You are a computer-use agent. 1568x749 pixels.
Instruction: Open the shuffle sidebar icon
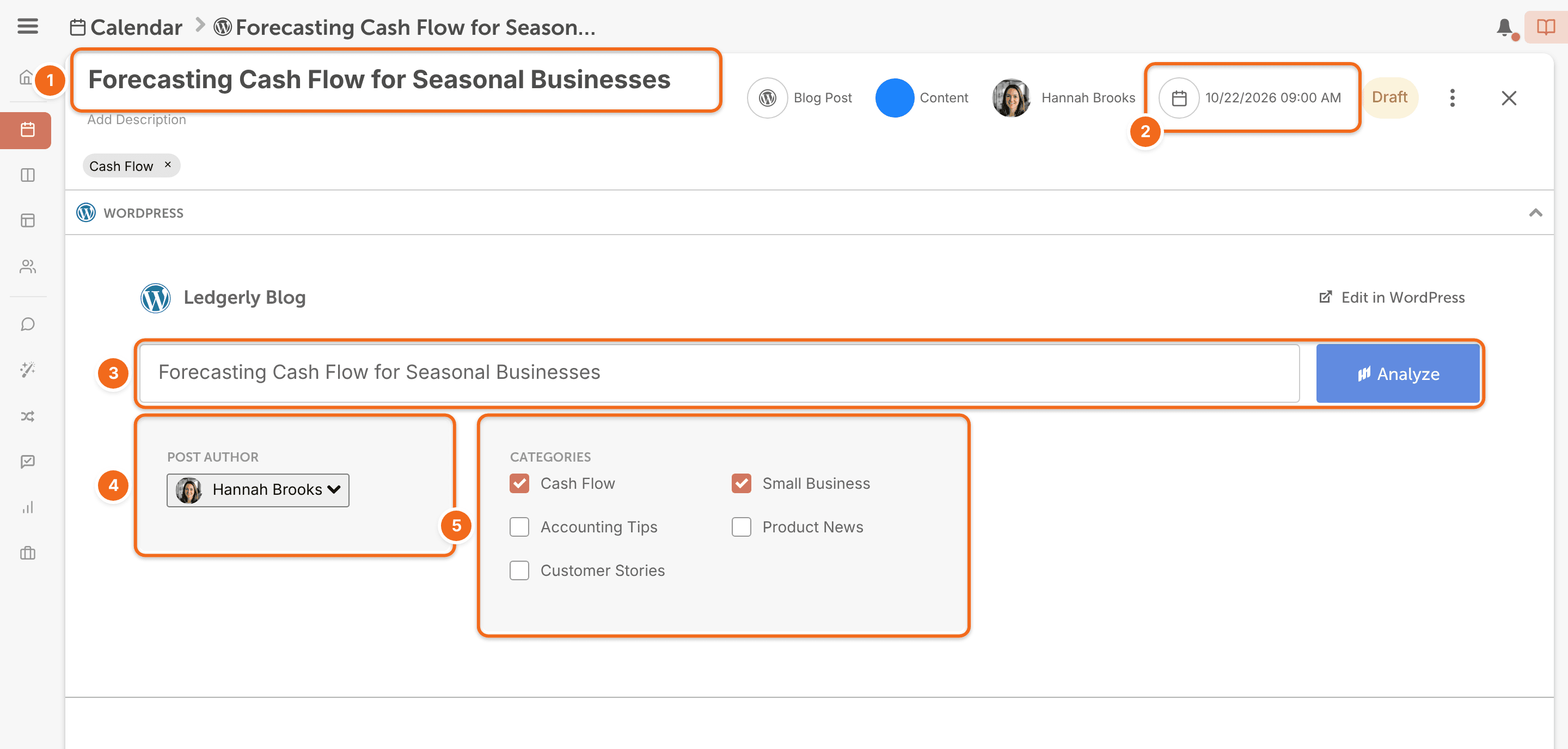pos(27,416)
